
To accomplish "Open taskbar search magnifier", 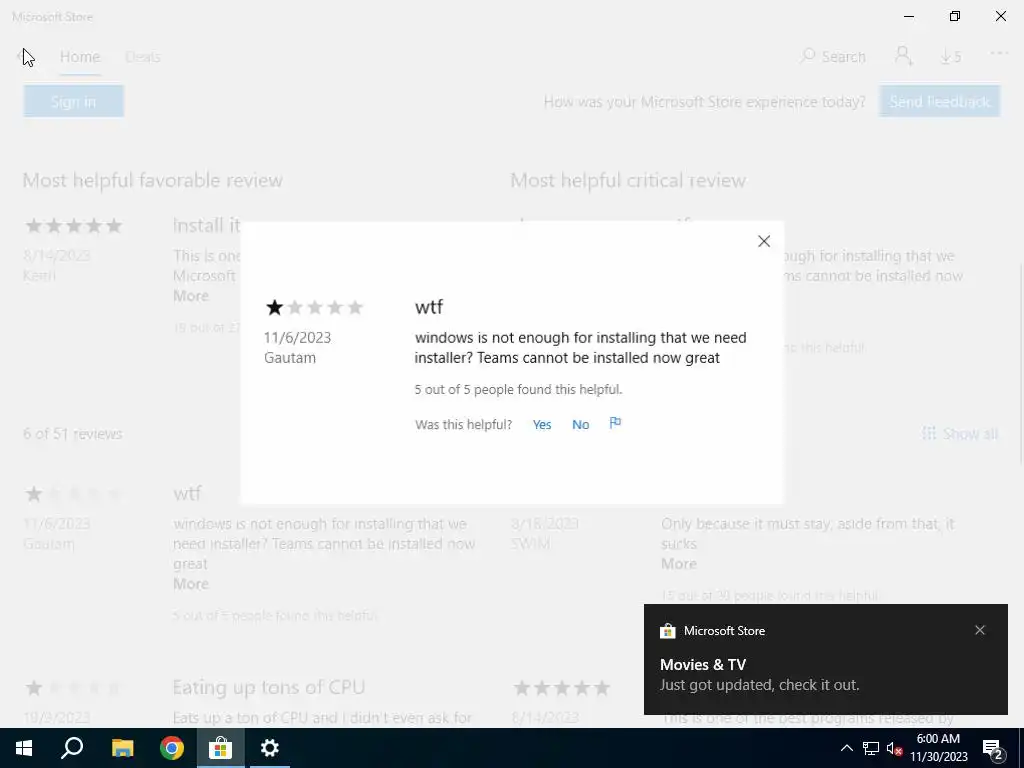I will pyautogui.click(x=72, y=748).
